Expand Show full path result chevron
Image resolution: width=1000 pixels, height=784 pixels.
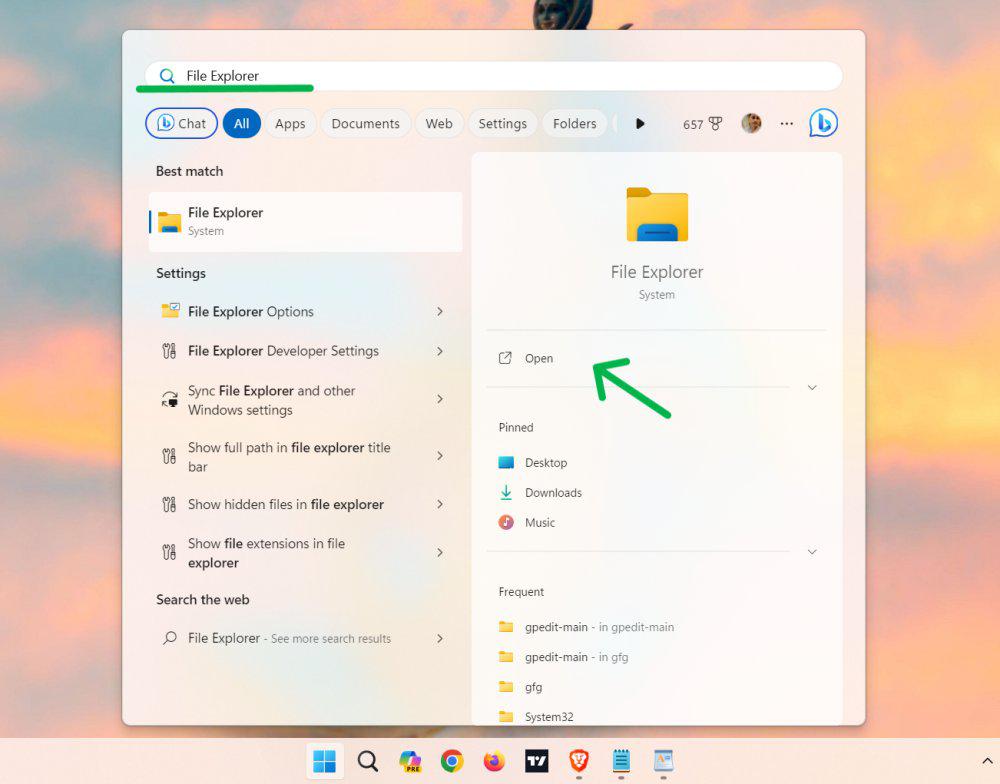pyautogui.click(x=440, y=455)
